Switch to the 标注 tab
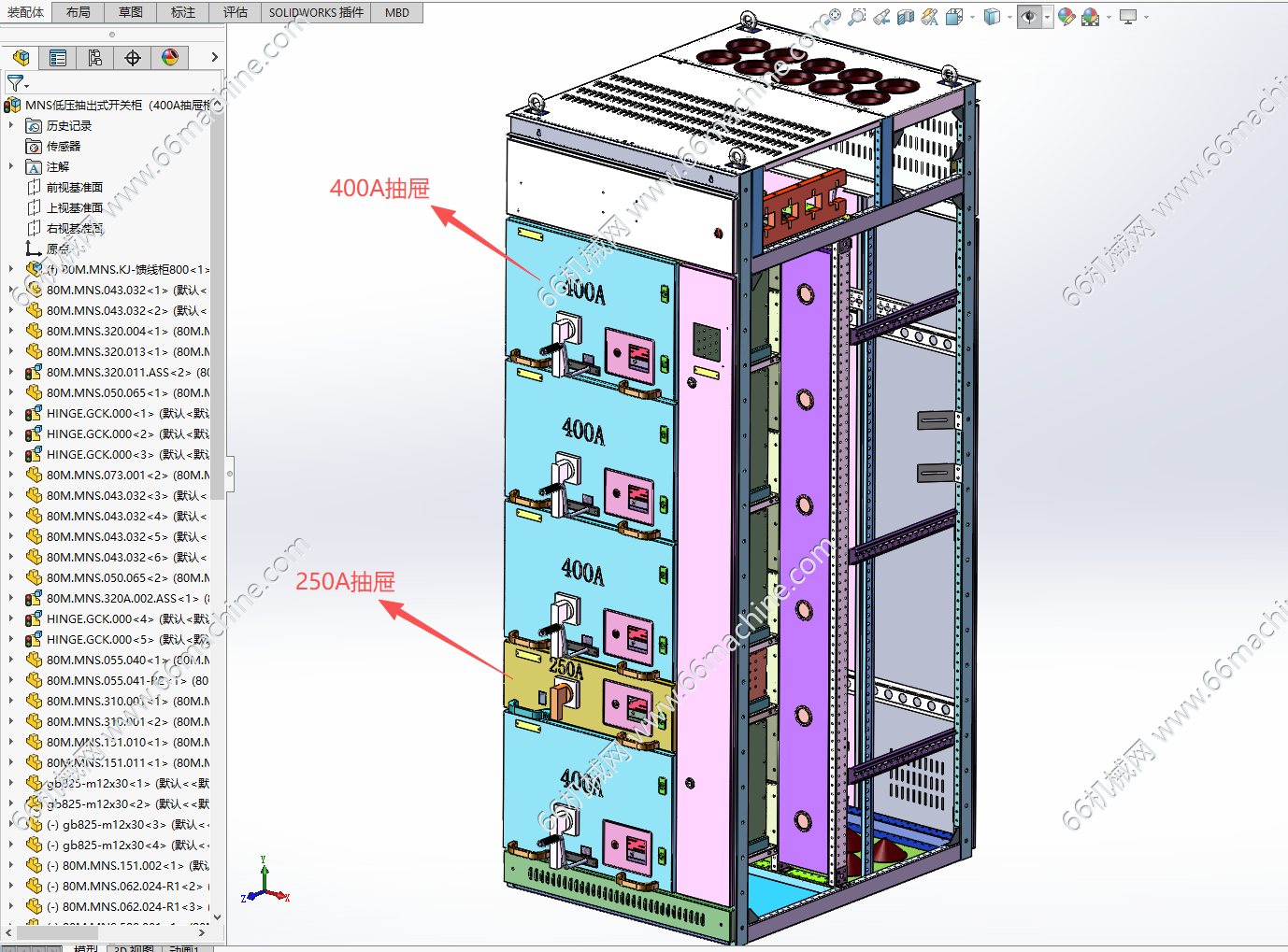The width and height of the screenshot is (1288, 952). click(x=183, y=12)
